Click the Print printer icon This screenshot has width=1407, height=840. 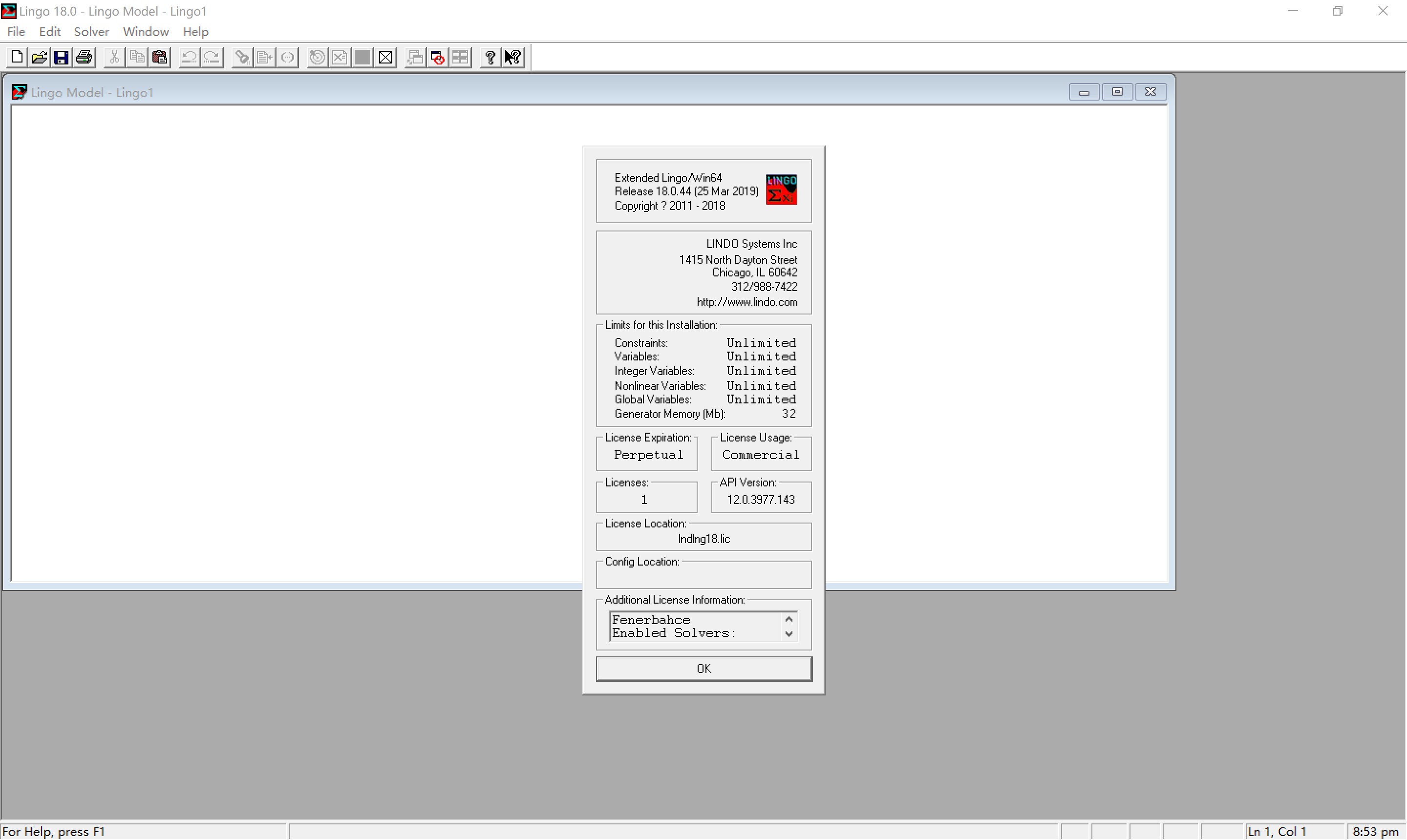85,57
